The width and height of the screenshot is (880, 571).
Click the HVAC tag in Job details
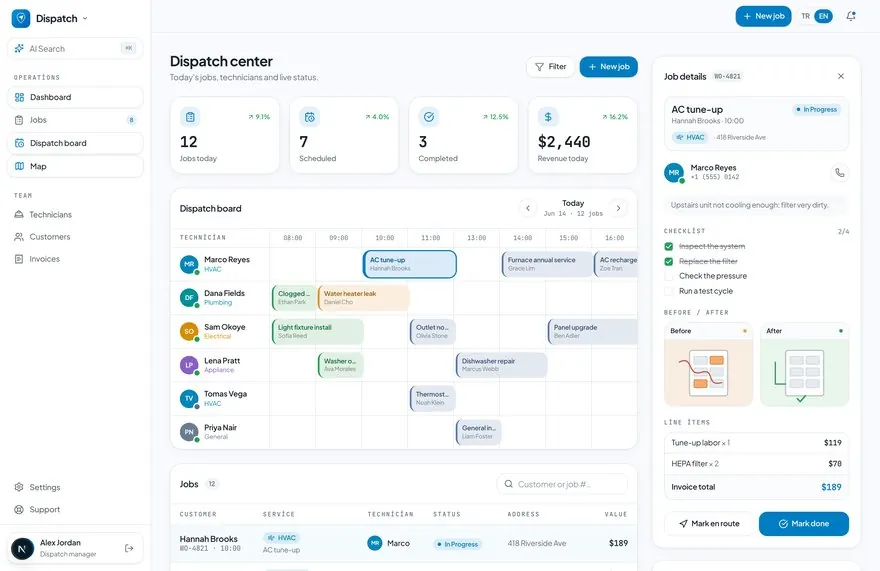coord(690,137)
